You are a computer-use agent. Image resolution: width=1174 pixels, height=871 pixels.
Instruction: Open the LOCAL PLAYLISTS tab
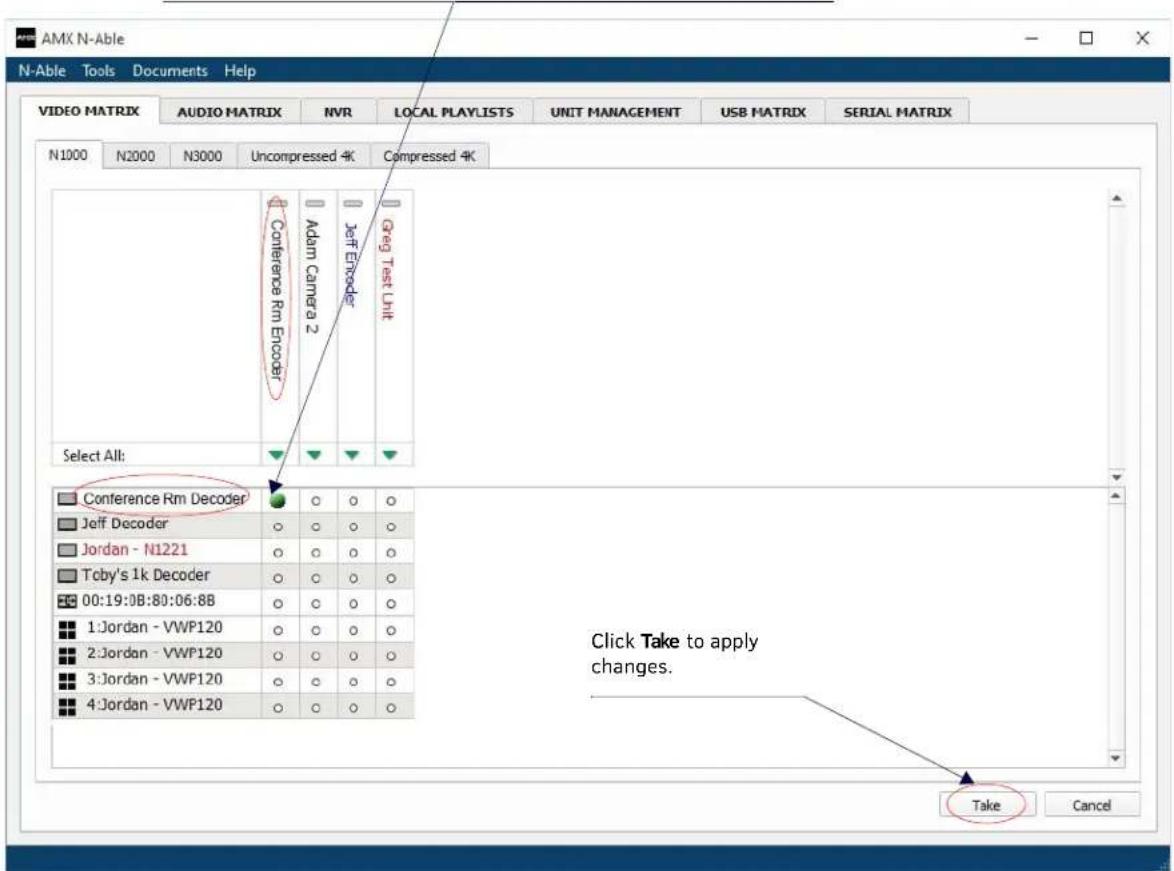click(454, 112)
